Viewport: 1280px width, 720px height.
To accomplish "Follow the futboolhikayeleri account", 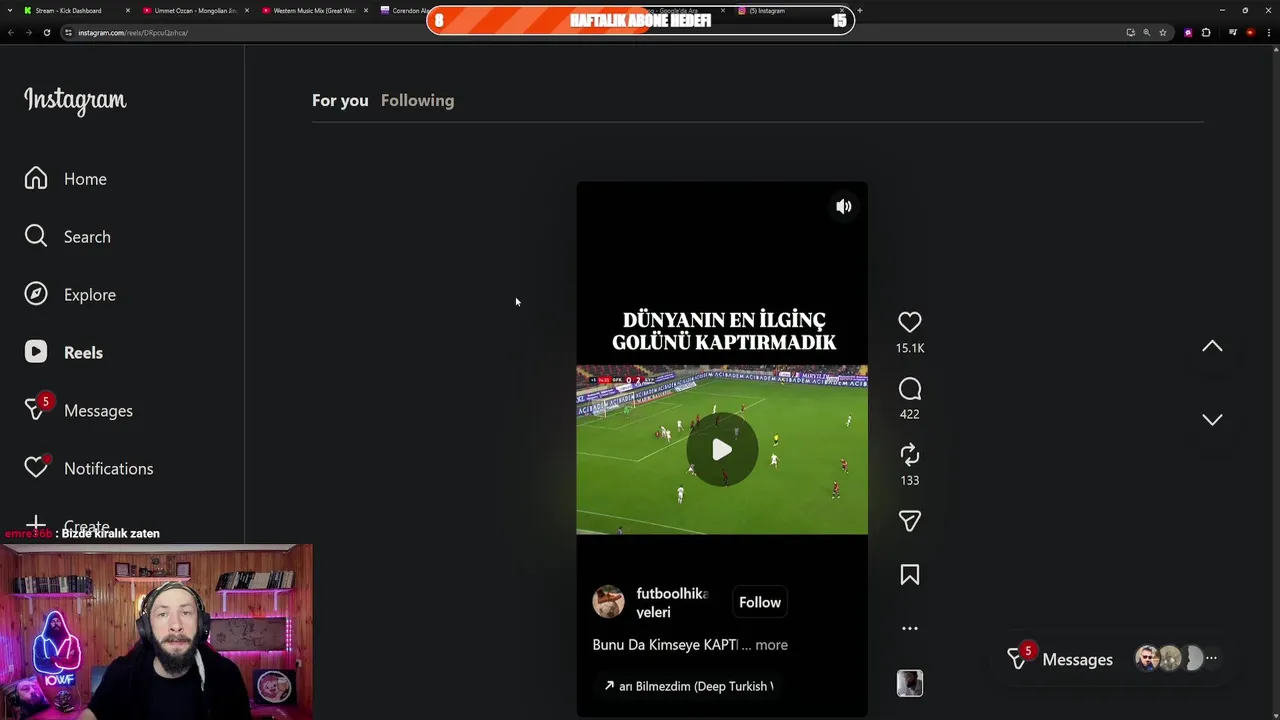I will (760, 602).
